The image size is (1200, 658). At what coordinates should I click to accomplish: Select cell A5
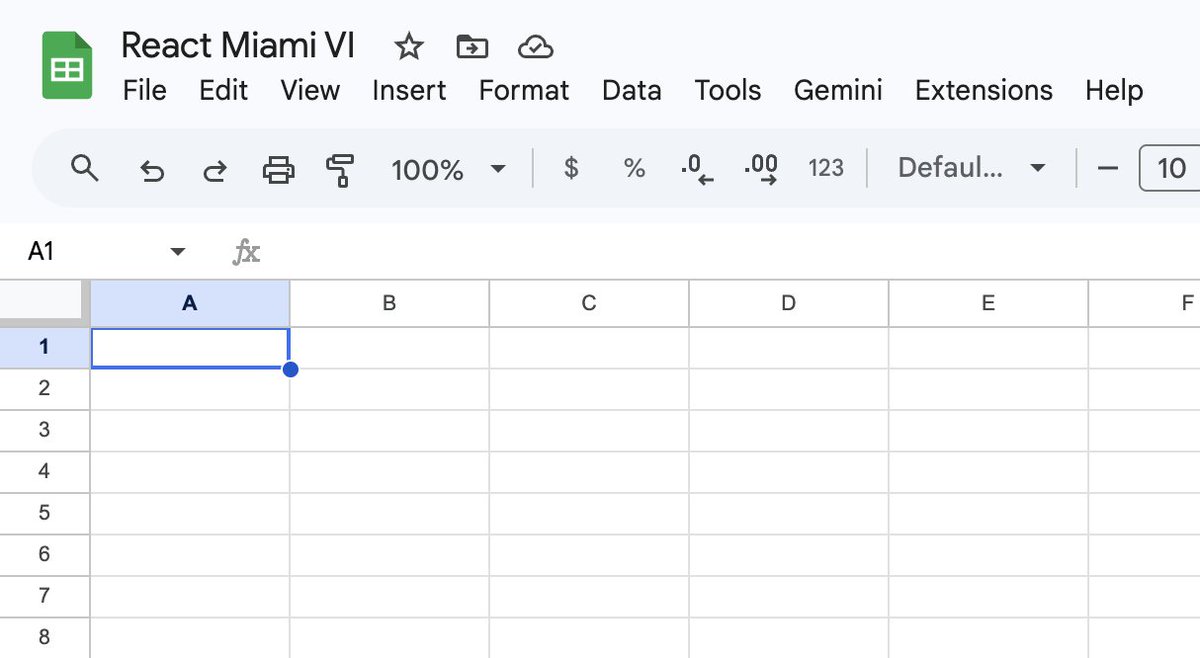tap(190, 514)
